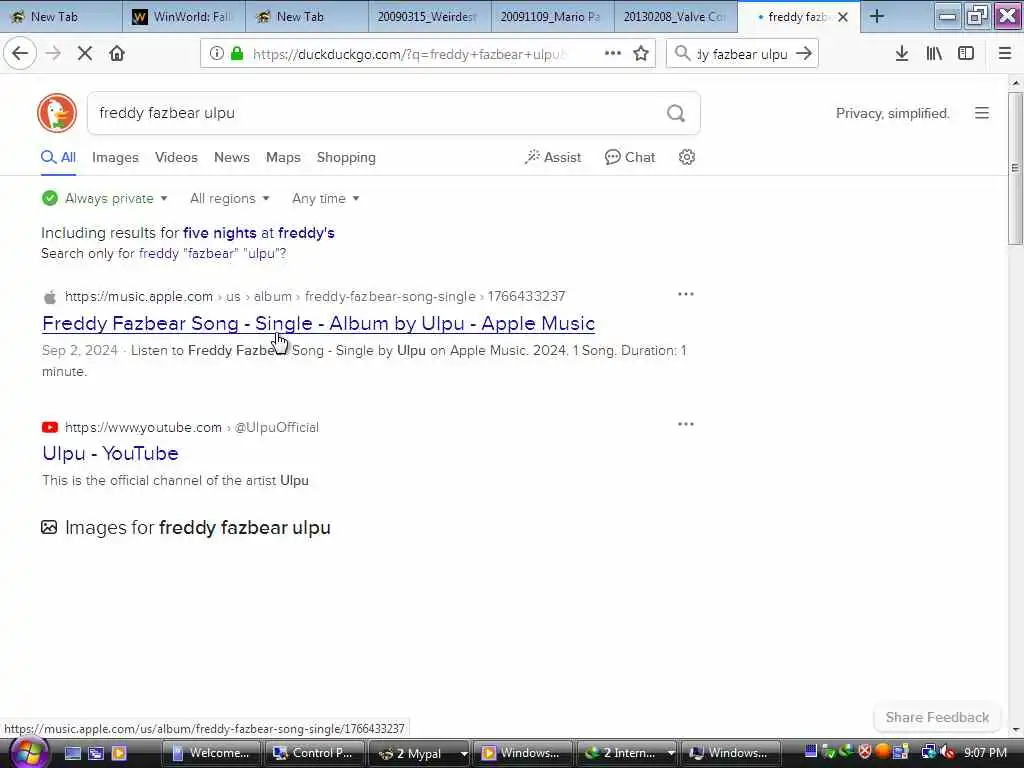Submit search with the arrow in browser search box
1024x768 pixels.
[x=805, y=54]
